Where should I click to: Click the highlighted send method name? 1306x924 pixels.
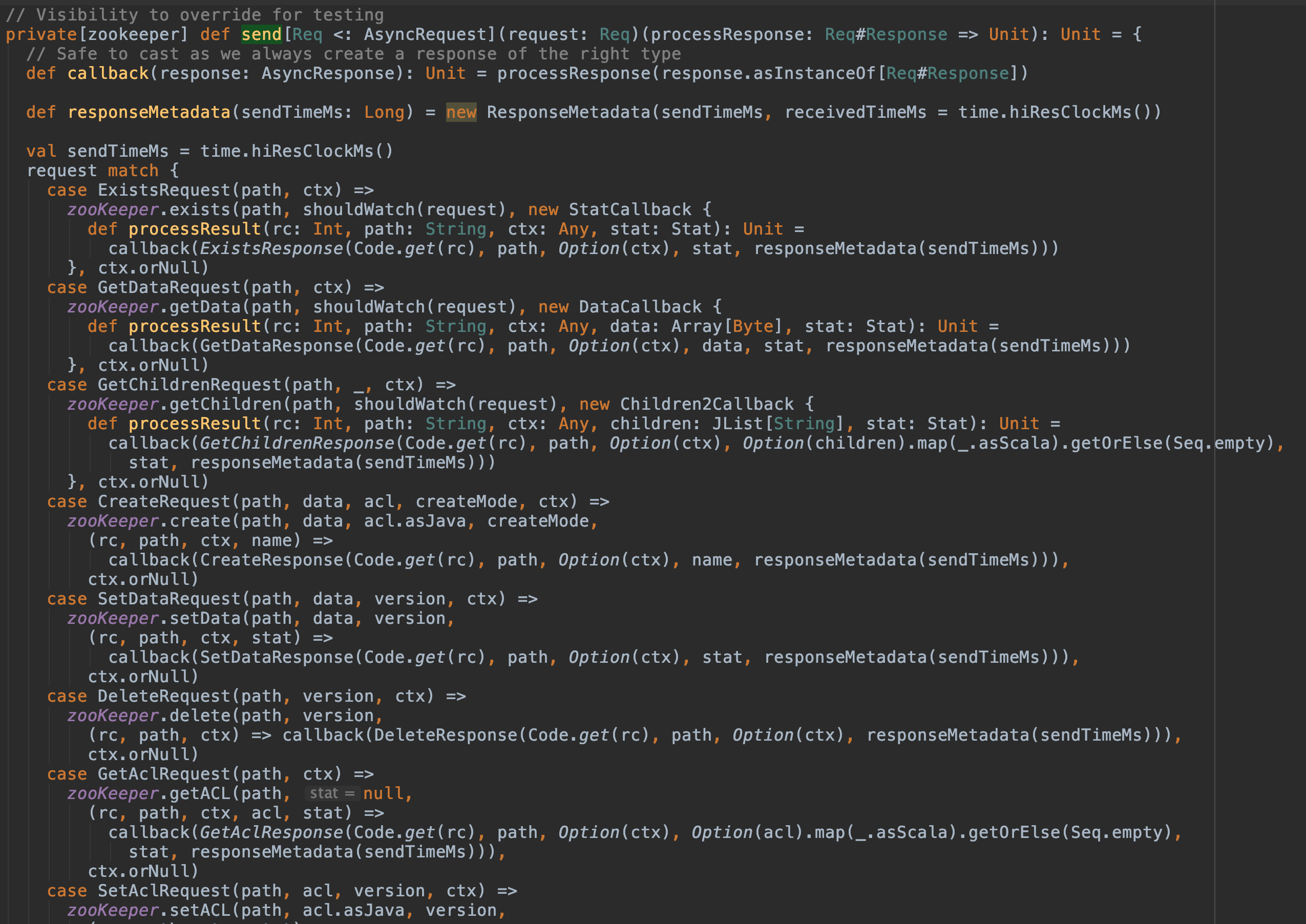click(x=261, y=35)
